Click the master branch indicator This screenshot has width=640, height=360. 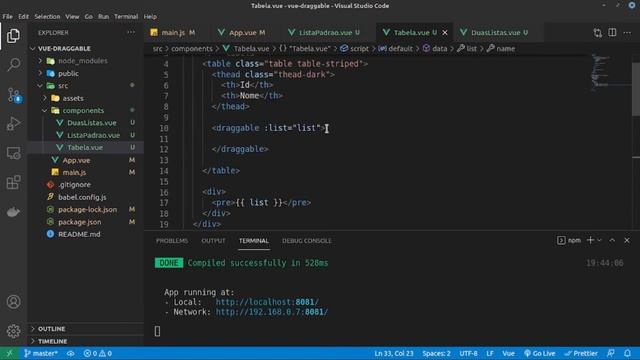pyautogui.click(x=40, y=353)
